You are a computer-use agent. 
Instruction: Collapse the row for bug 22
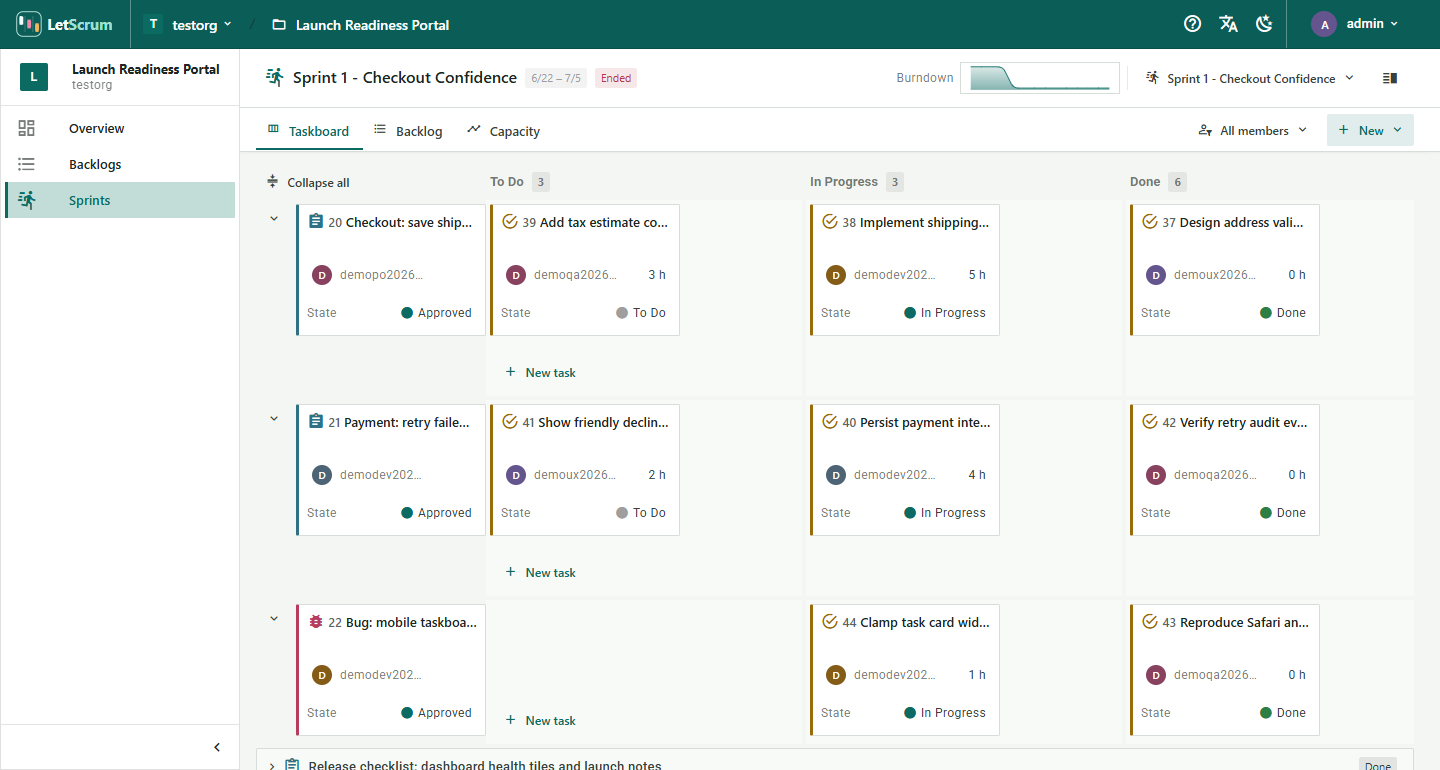(274, 618)
